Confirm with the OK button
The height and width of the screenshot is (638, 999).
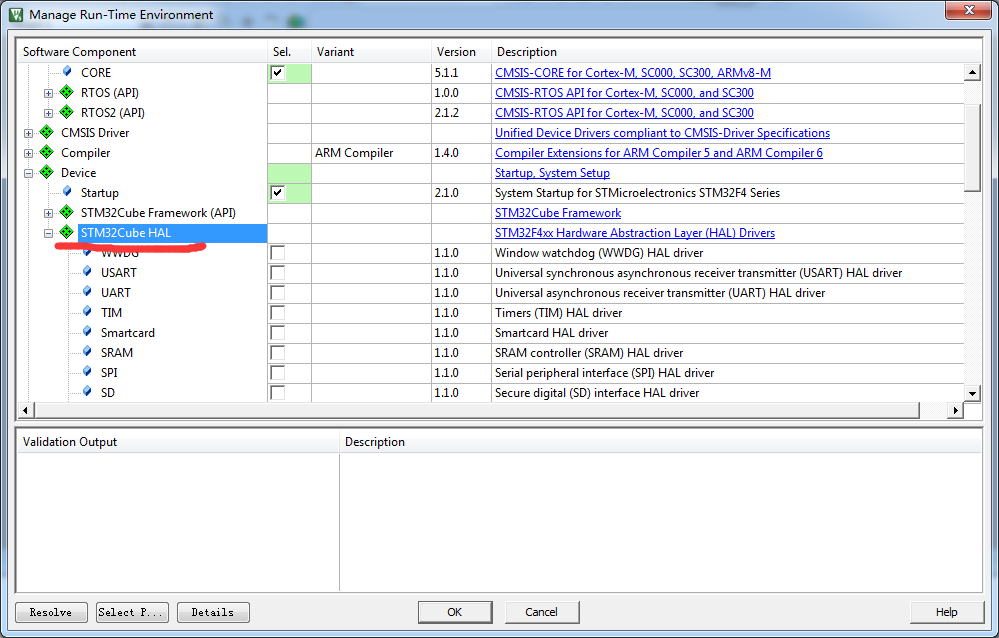[x=455, y=613]
